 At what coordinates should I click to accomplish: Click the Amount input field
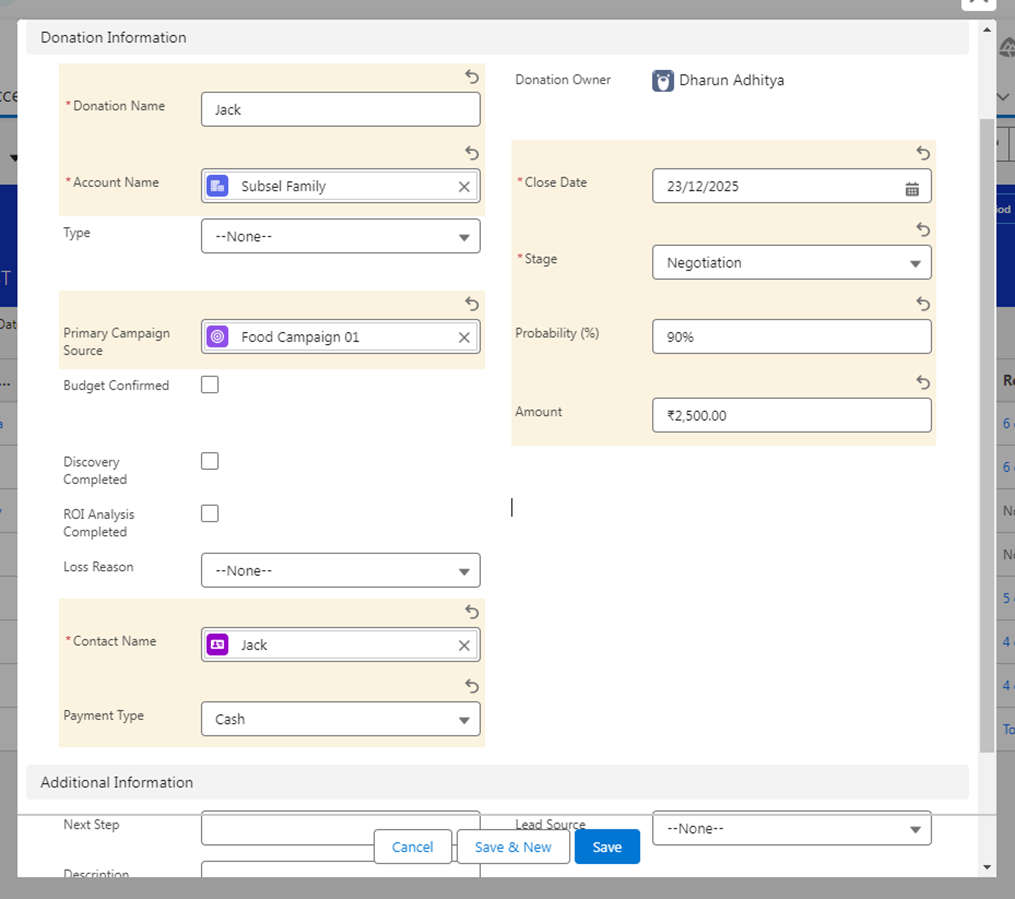coord(792,415)
